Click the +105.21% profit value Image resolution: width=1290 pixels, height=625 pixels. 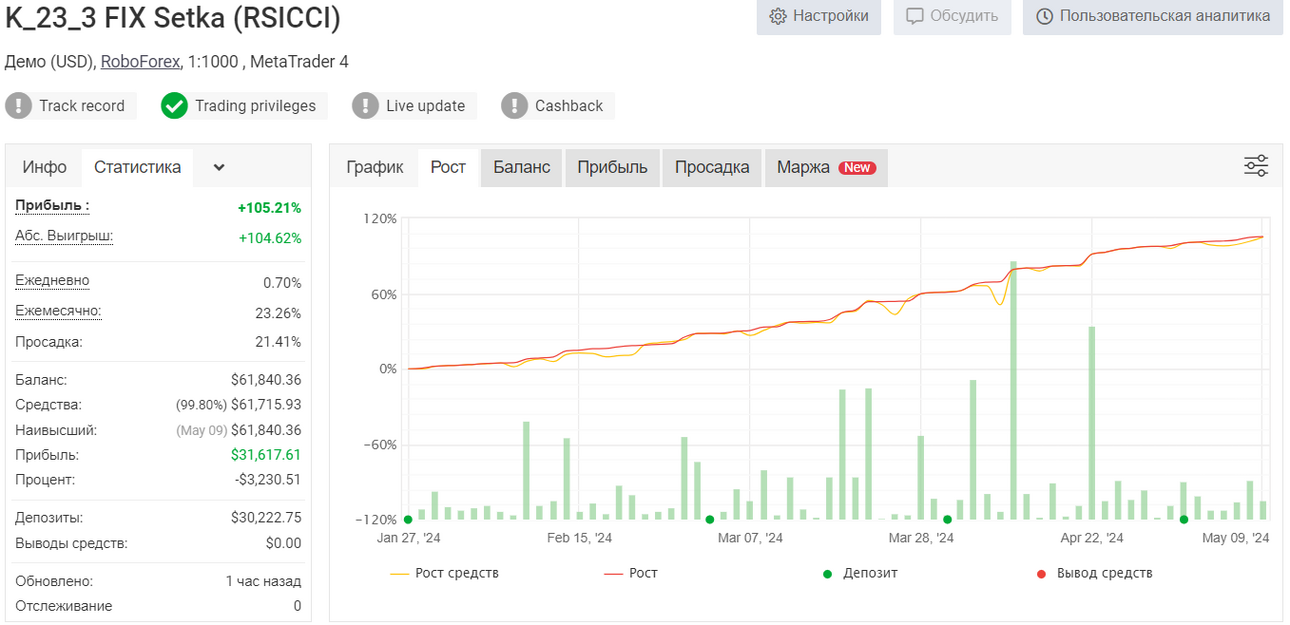pyautogui.click(x=269, y=208)
